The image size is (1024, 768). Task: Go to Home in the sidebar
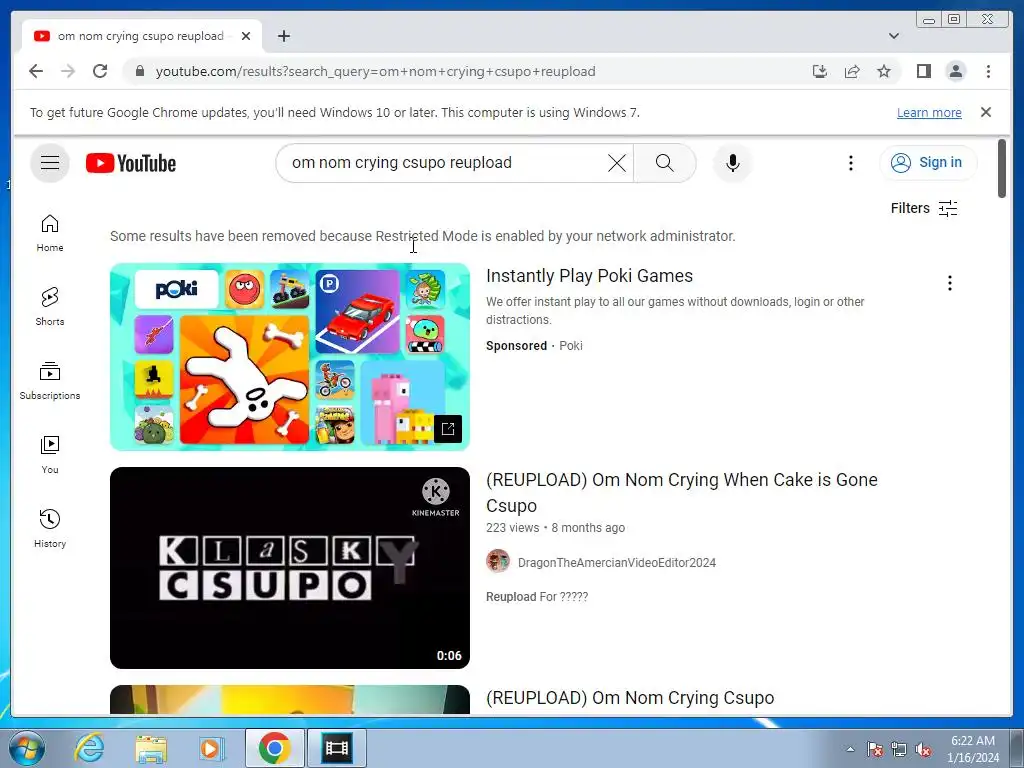50,233
